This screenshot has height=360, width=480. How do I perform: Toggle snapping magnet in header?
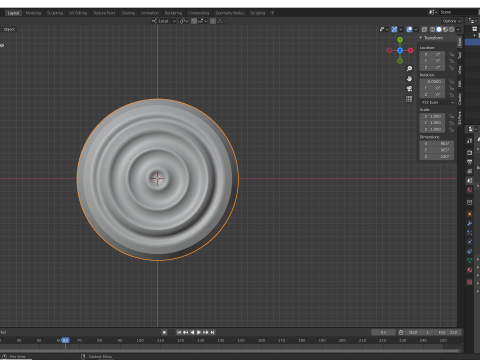[194, 21]
